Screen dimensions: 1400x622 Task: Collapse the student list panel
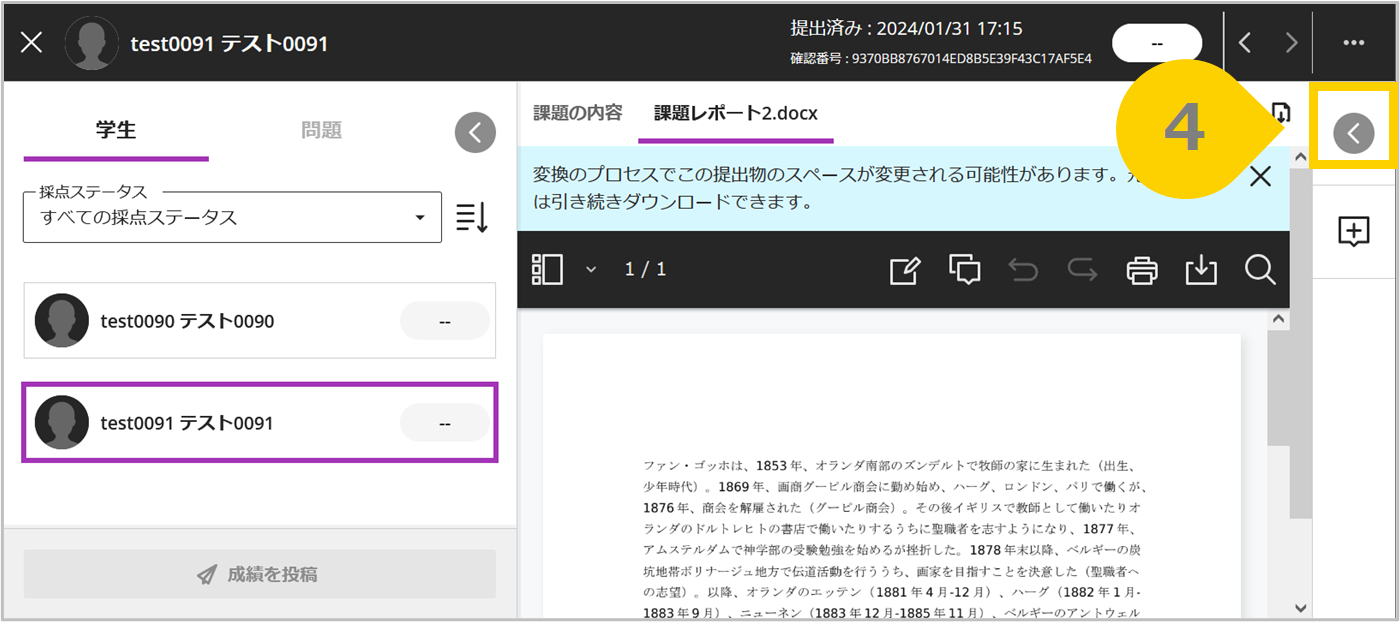475,132
